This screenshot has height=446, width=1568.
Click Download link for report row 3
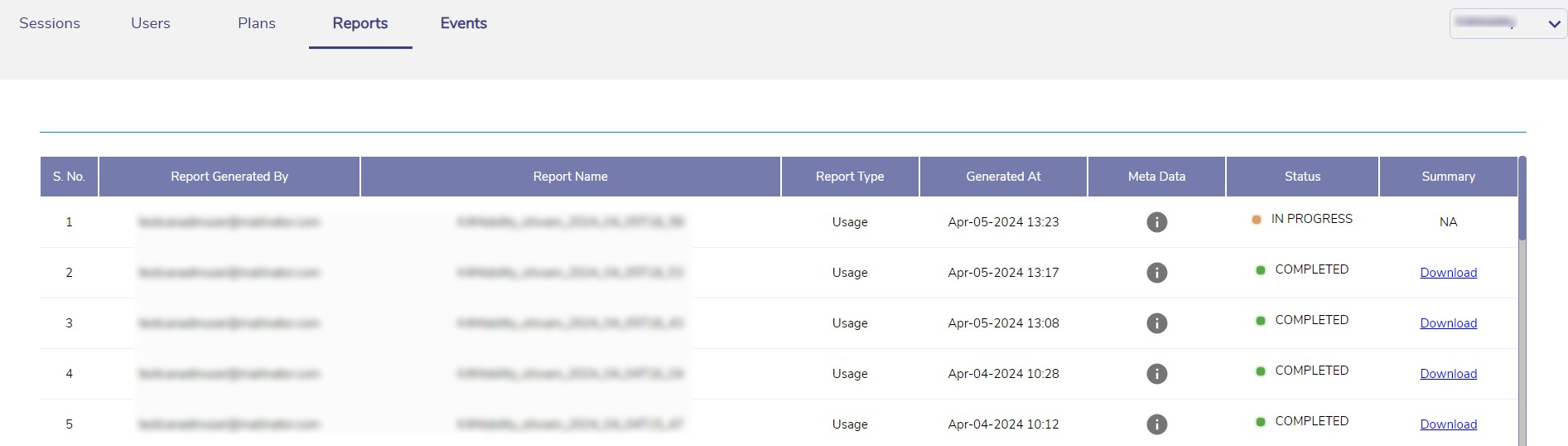[x=1448, y=323]
